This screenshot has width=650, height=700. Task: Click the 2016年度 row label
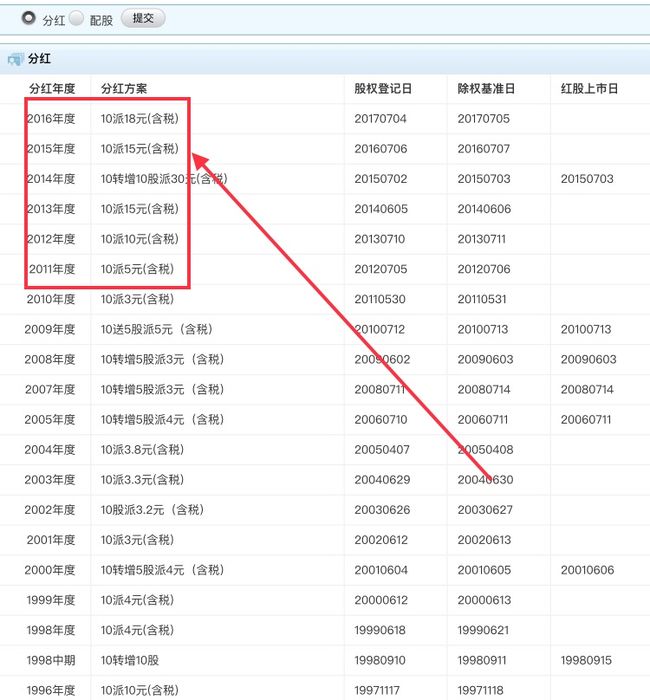51,119
